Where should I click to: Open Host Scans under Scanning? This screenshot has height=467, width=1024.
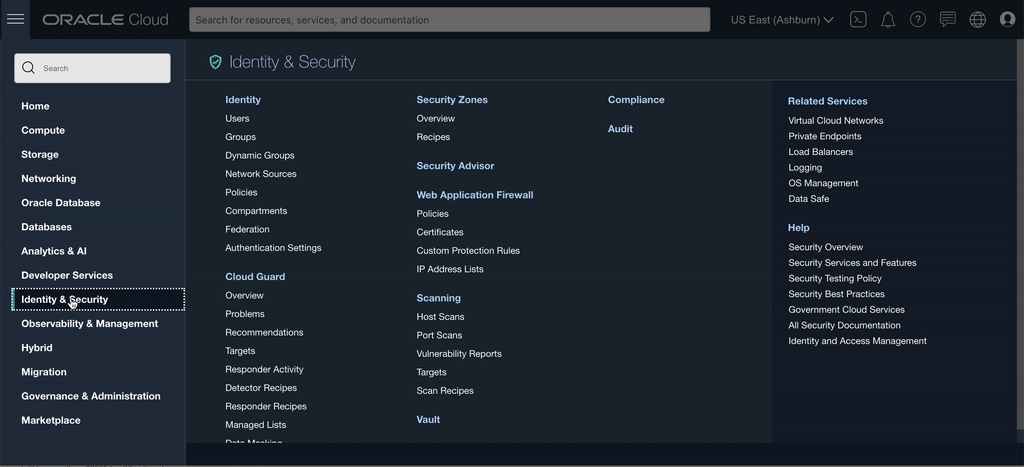(x=440, y=316)
